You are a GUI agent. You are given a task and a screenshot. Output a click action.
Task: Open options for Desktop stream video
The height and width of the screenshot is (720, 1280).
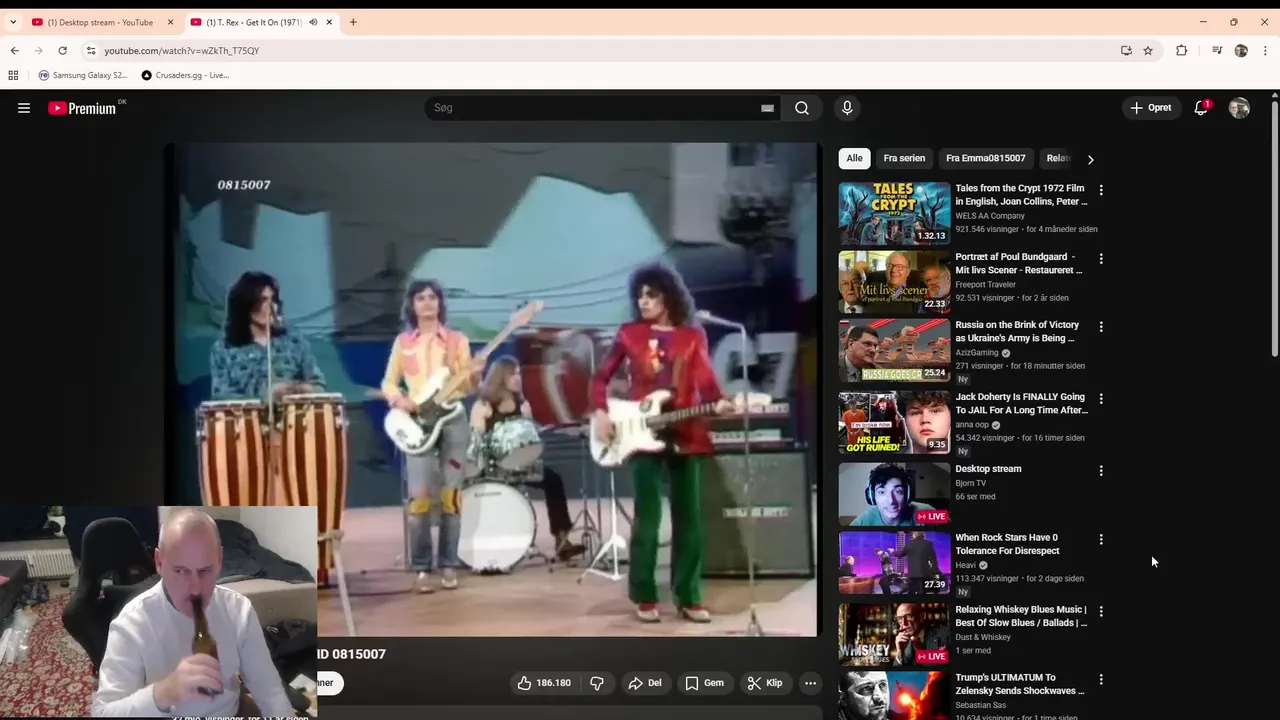[x=1101, y=470]
